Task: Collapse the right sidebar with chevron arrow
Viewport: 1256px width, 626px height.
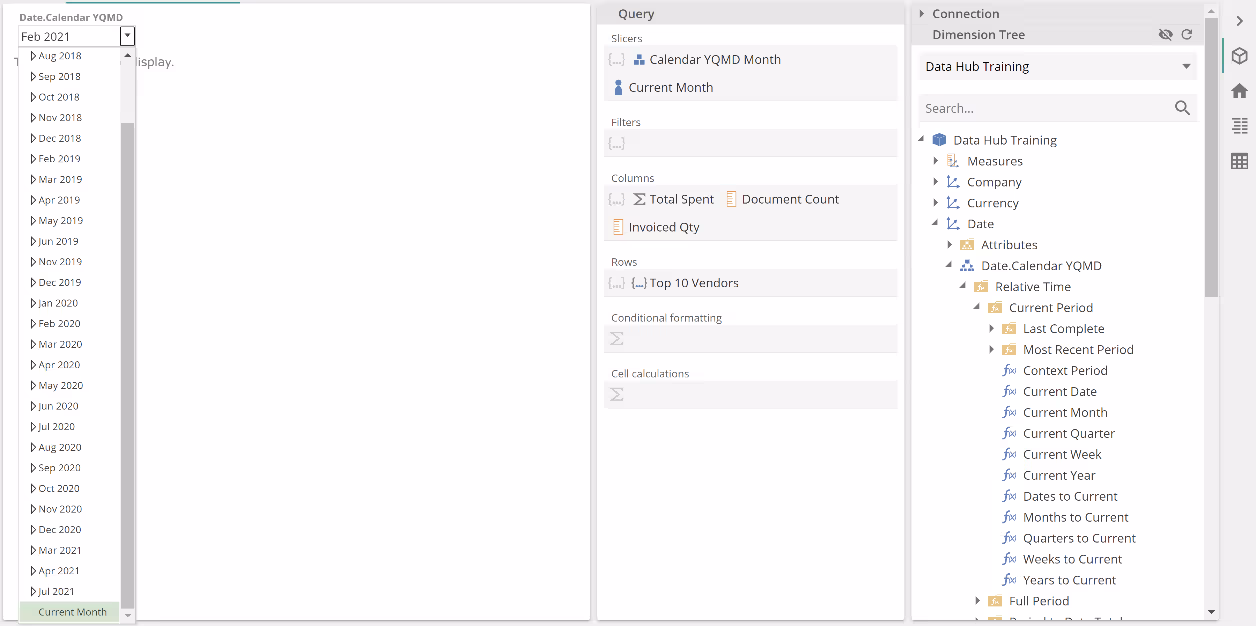Action: 1239,21
